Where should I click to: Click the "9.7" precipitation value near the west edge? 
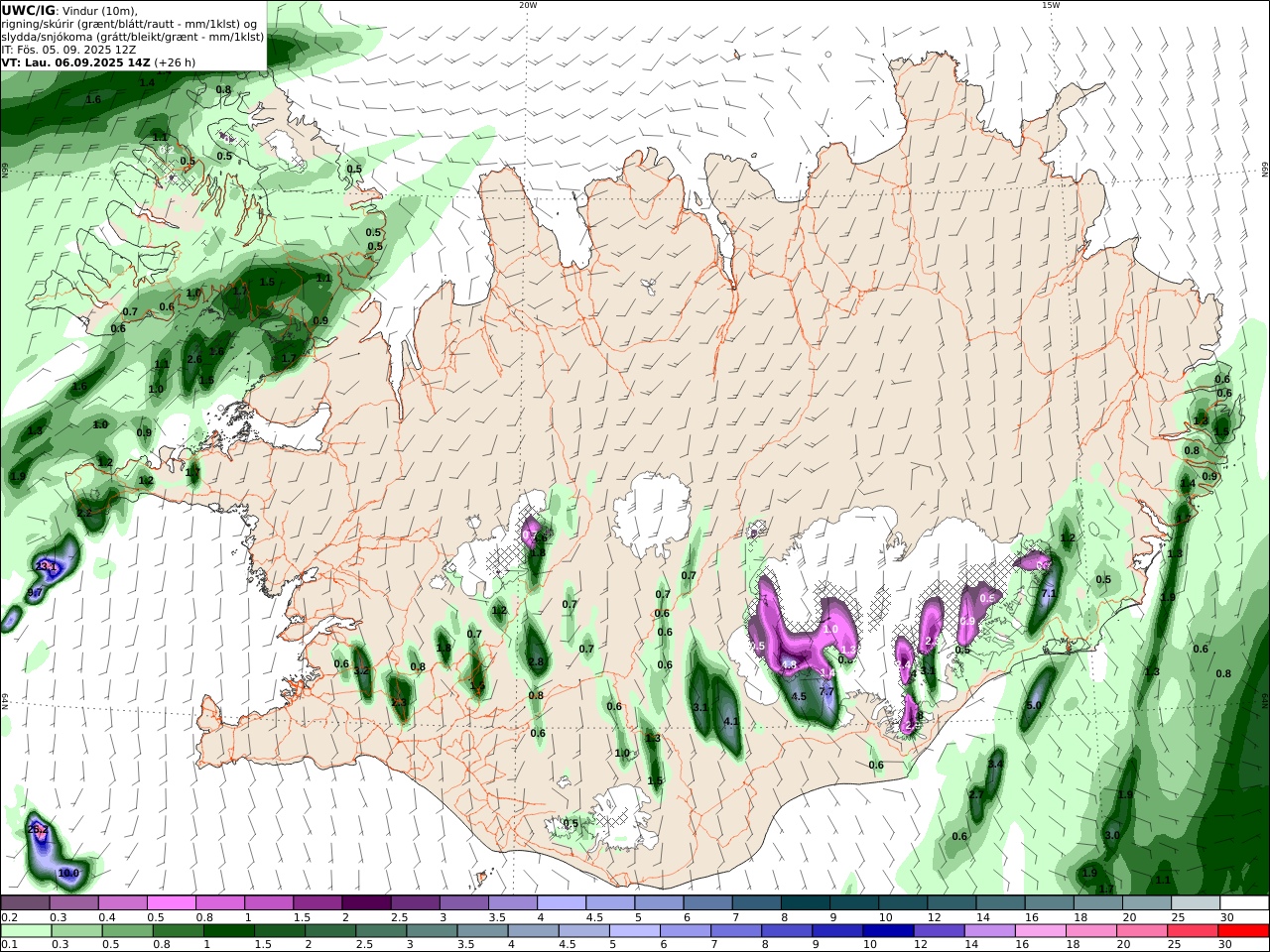(34, 592)
